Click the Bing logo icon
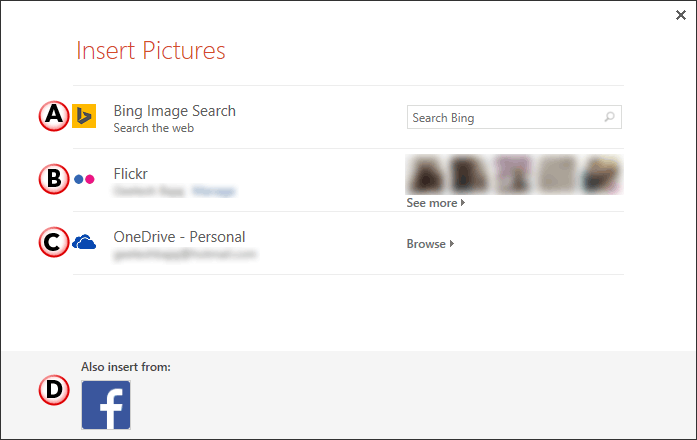This screenshot has height=440, width=697. [x=84, y=116]
